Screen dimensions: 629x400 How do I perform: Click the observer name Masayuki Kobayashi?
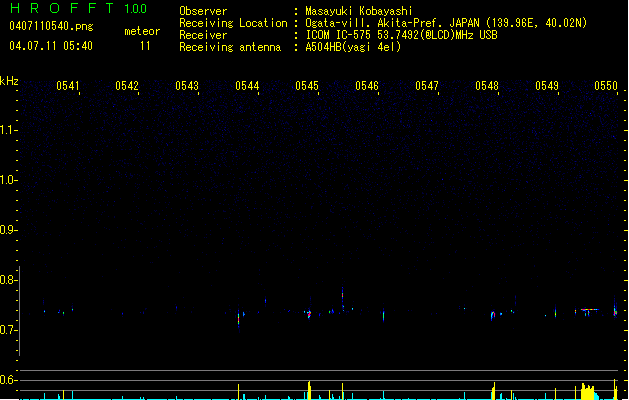tap(359, 11)
